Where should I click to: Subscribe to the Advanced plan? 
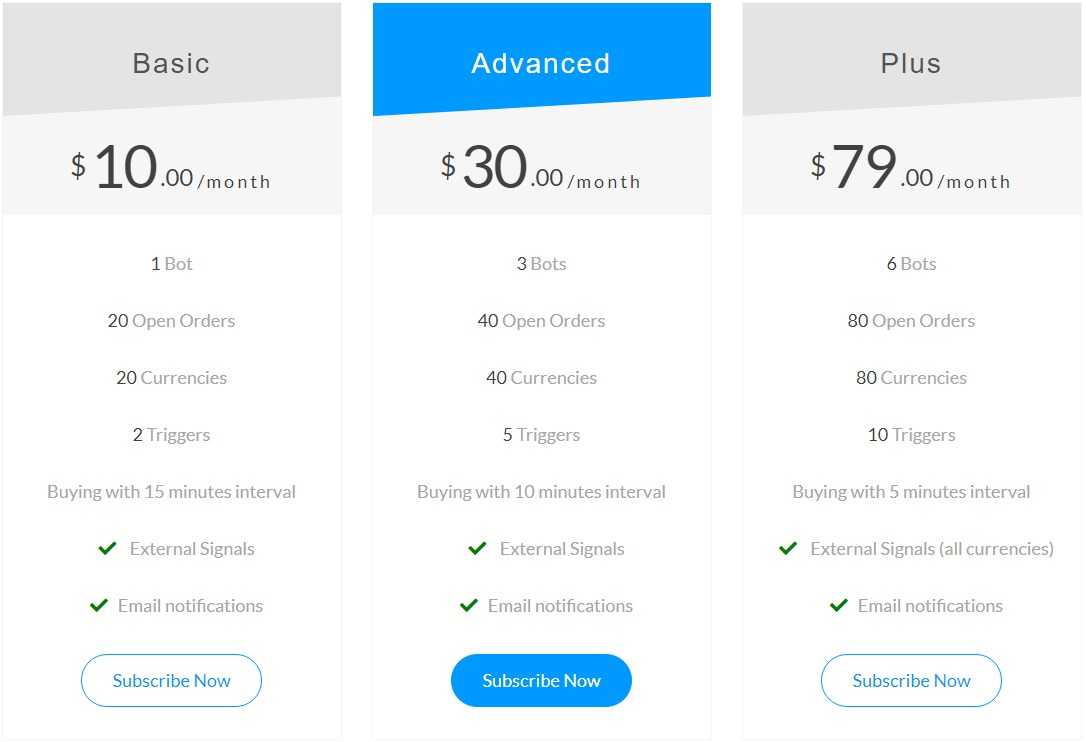tap(541, 680)
